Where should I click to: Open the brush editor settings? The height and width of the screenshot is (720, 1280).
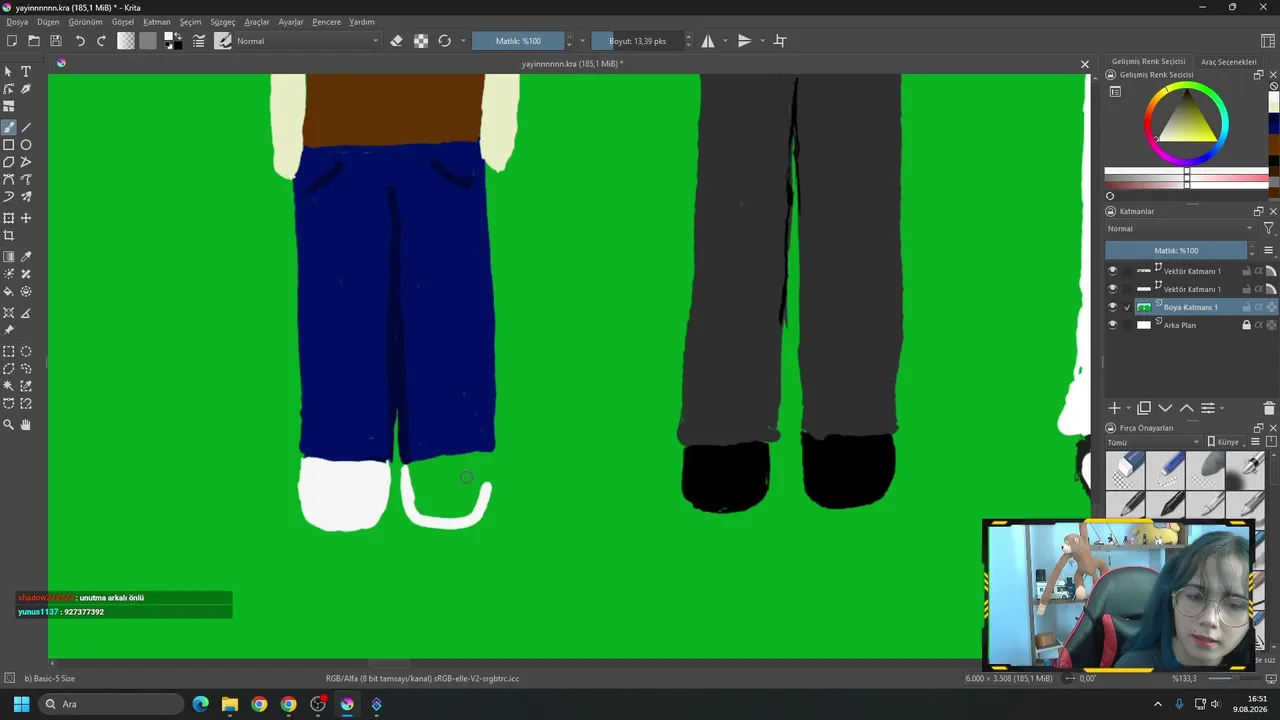[199, 41]
